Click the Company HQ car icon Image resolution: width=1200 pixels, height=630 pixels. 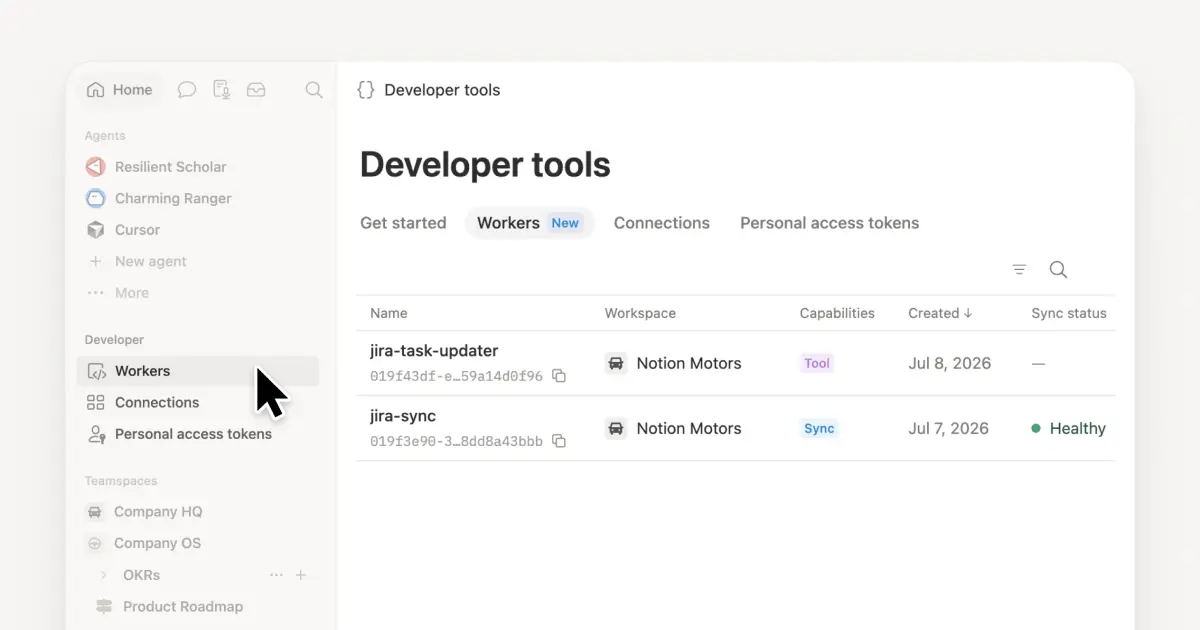coord(95,512)
